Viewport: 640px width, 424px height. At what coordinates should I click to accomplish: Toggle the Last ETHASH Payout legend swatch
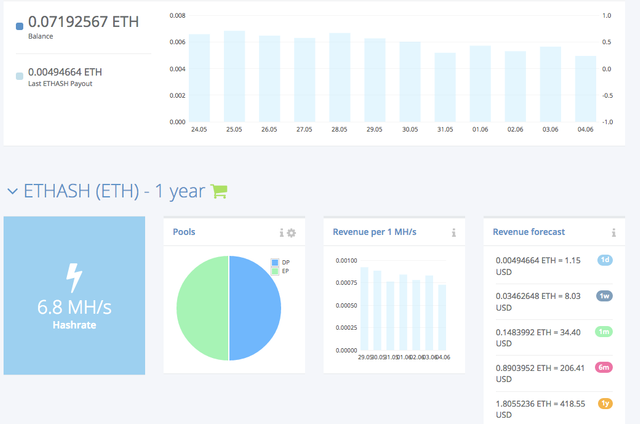(19, 76)
